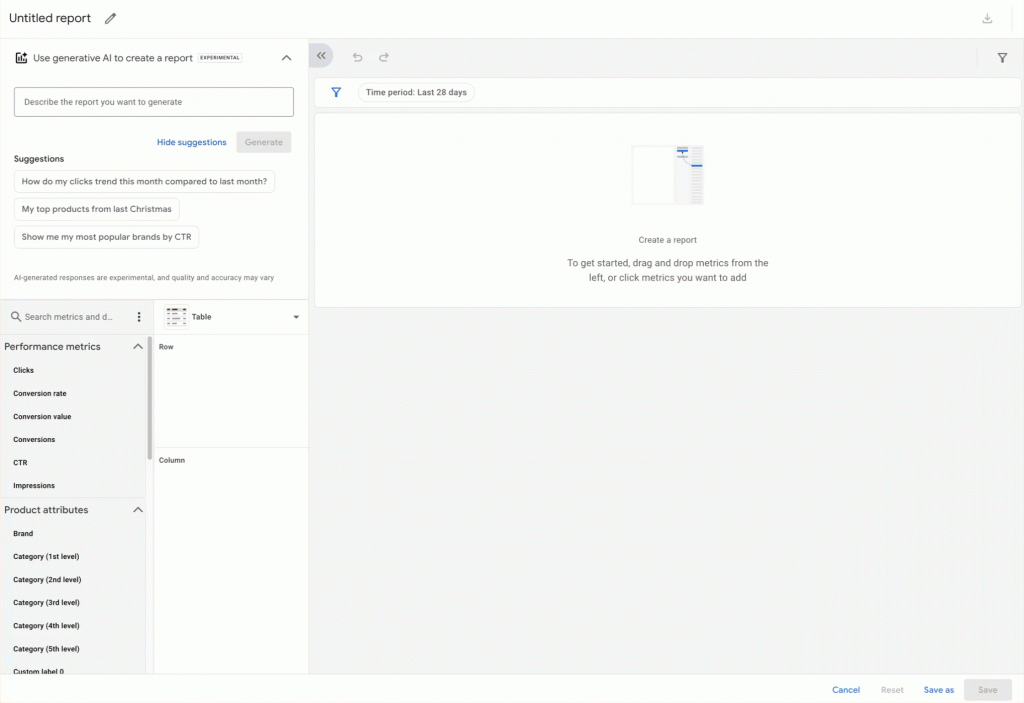Click the undo arrow icon
Image resolution: width=1024 pixels, height=703 pixels.
(x=358, y=58)
